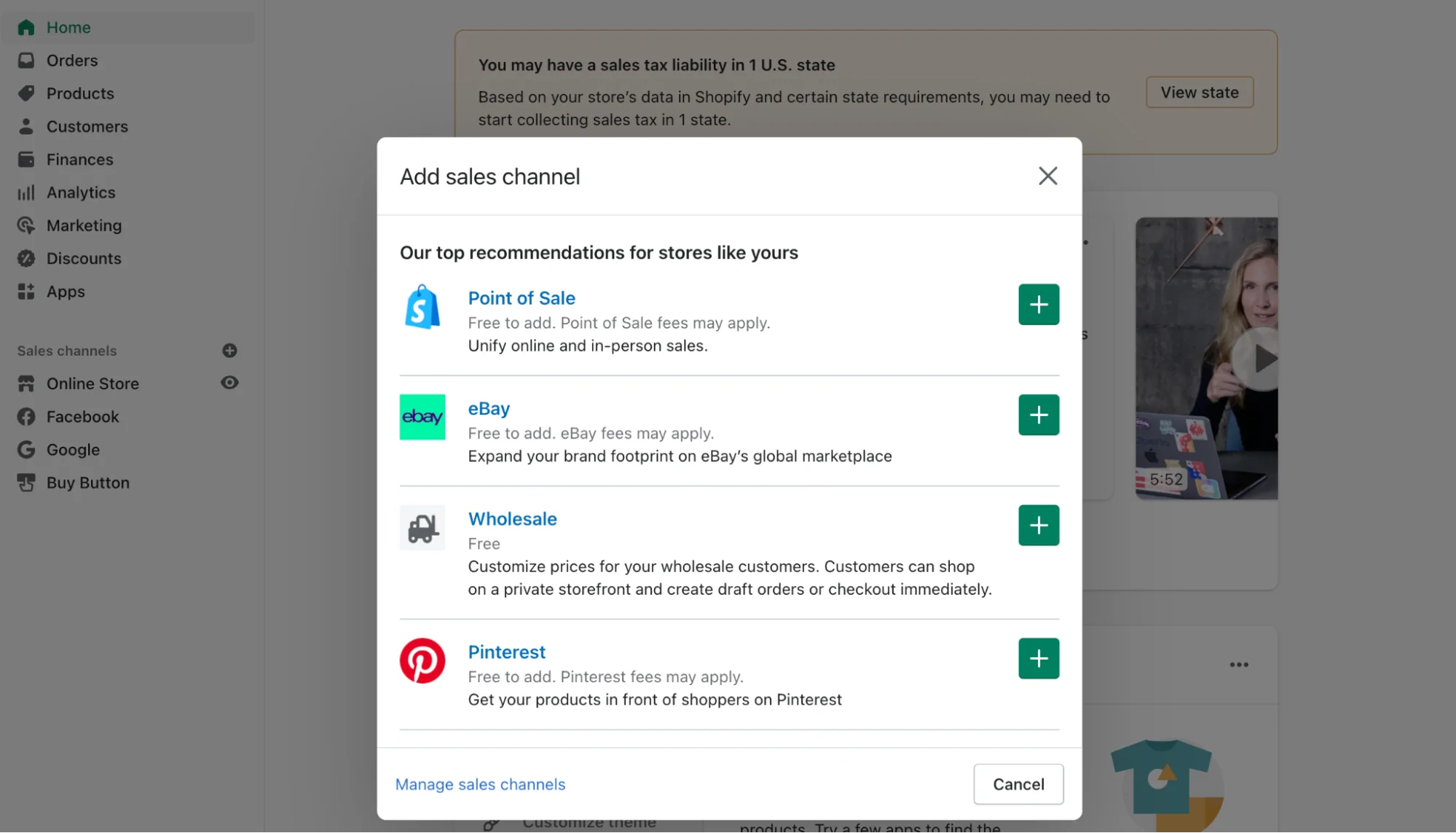
Task: Open Online Store sales channel
Action: point(93,383)
